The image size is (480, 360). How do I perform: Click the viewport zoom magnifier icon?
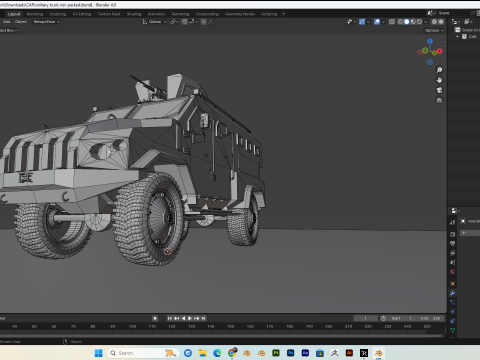point(439,70)
